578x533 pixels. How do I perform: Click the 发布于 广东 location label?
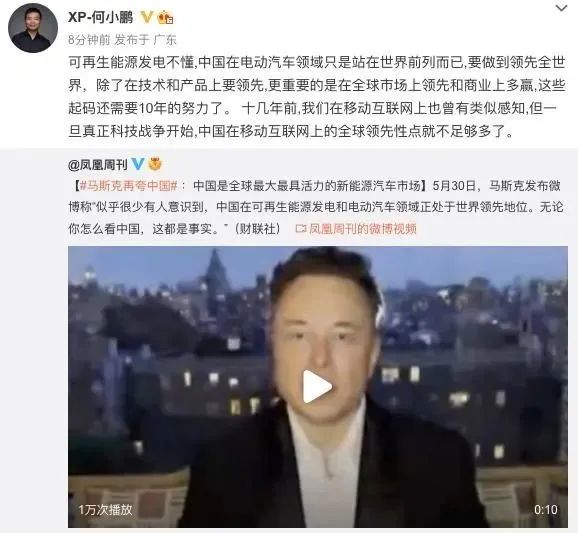pos(146,40)
